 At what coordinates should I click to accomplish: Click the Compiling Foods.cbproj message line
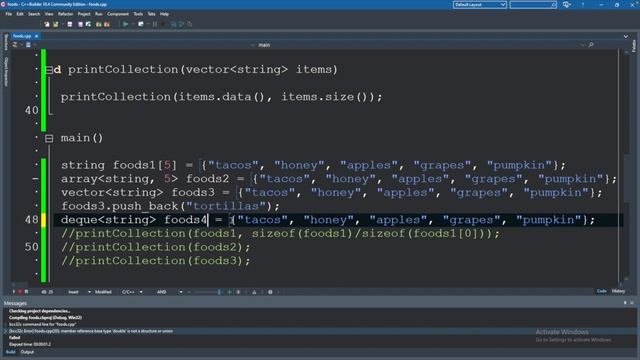[x=45, y=318]
